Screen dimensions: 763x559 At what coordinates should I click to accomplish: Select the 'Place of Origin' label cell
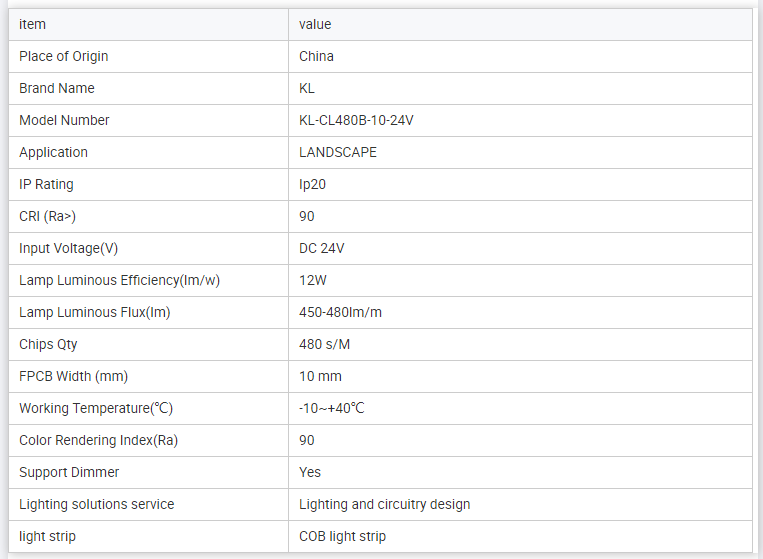[x=64, y=56]
